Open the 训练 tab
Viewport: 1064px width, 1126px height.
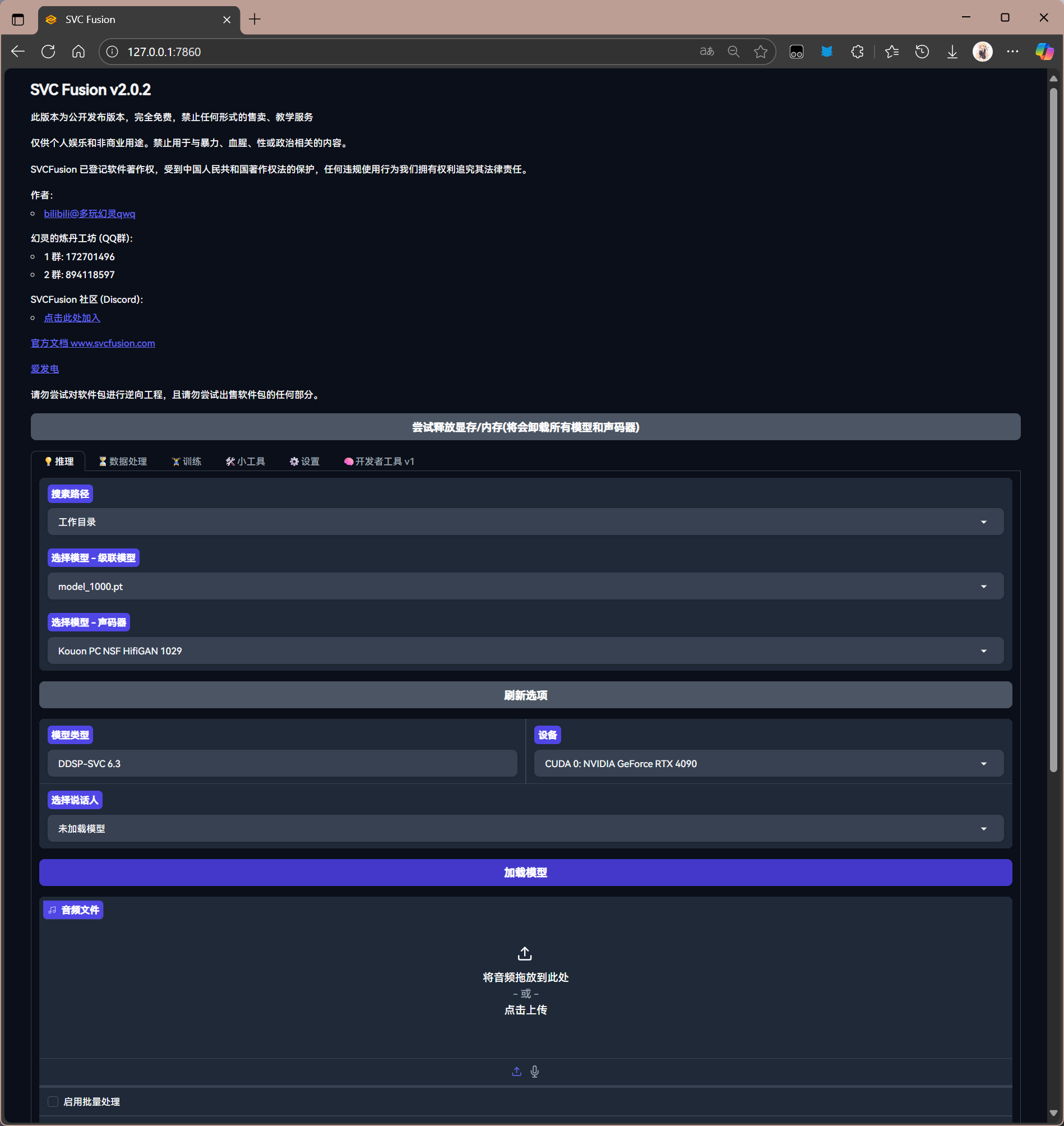187,461
